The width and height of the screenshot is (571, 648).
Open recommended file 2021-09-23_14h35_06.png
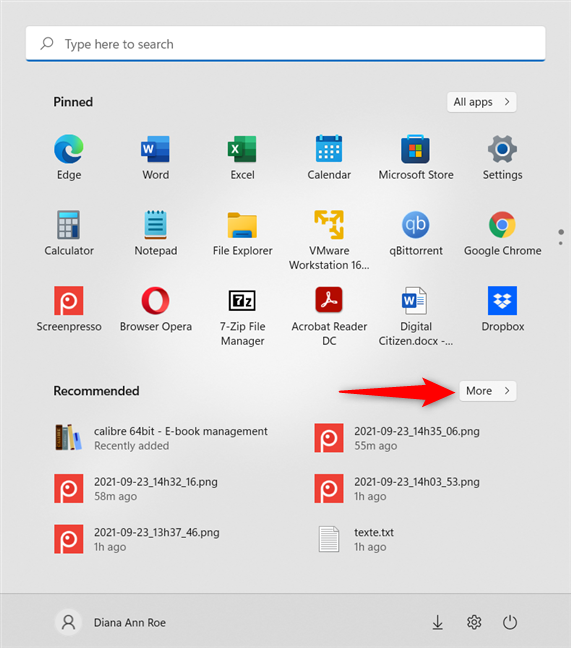pos(397,438)
